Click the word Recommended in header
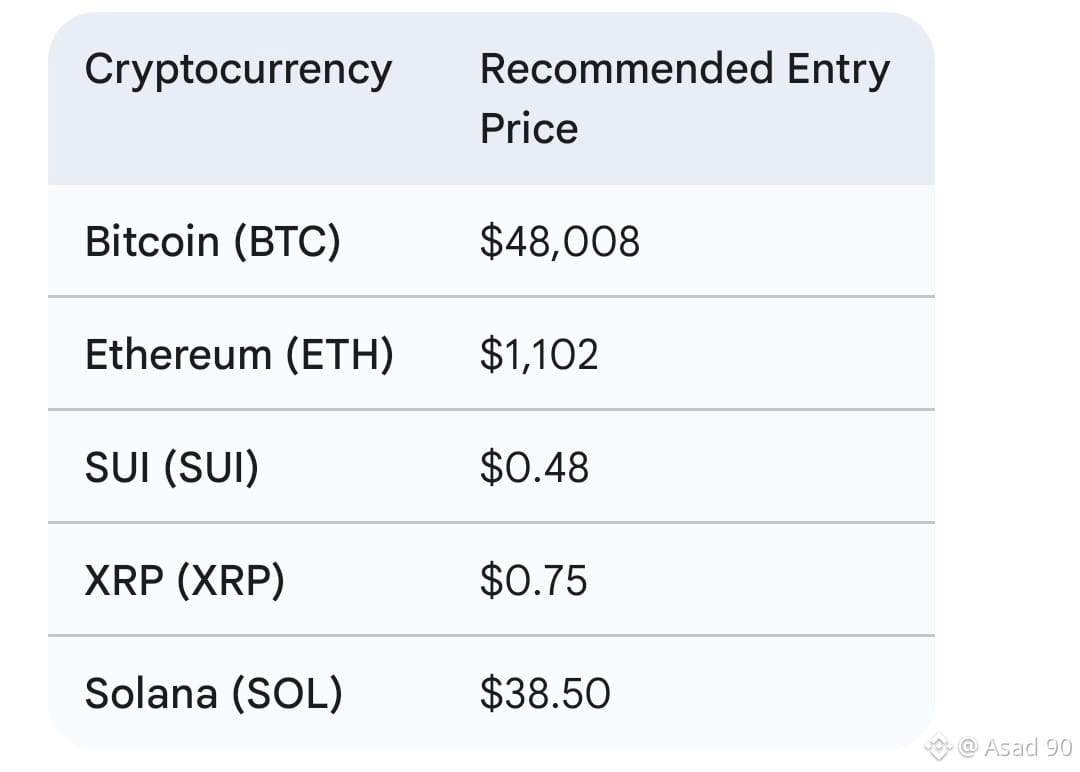This screenshot has width=1080, height=772. click(627, 68)
